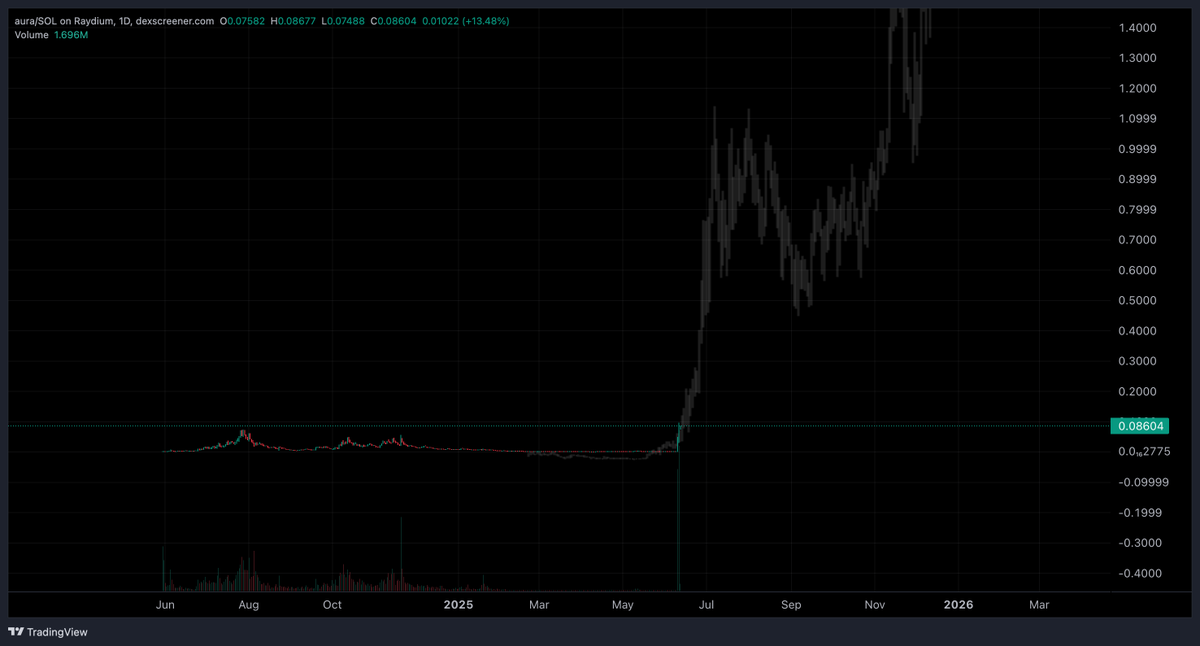Viewport: 1200px width, 646px height.
Task: Click the Nov label on time axis
Action: click(875, 605)
